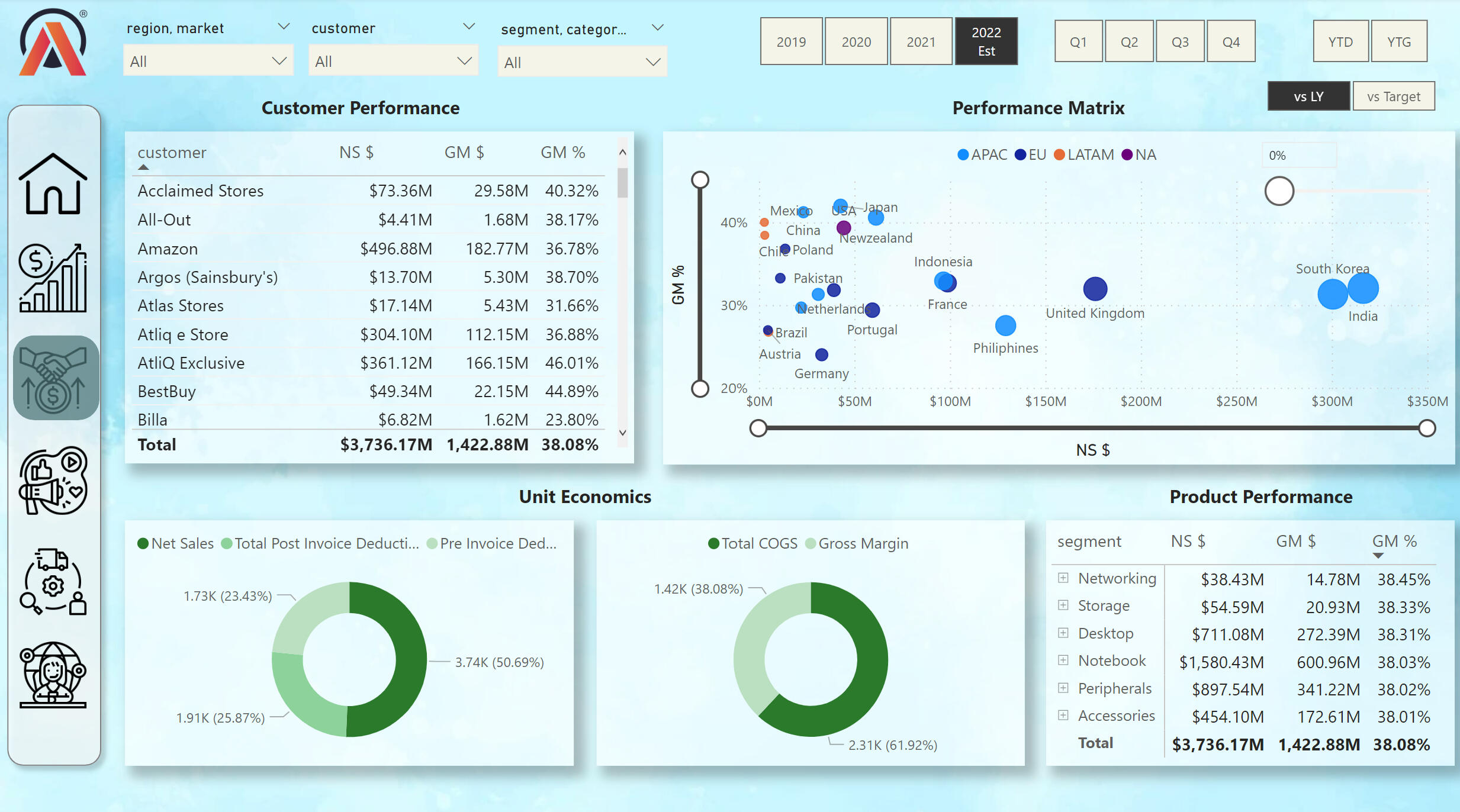Click the AtliQ logo icon

click(53, 43)
